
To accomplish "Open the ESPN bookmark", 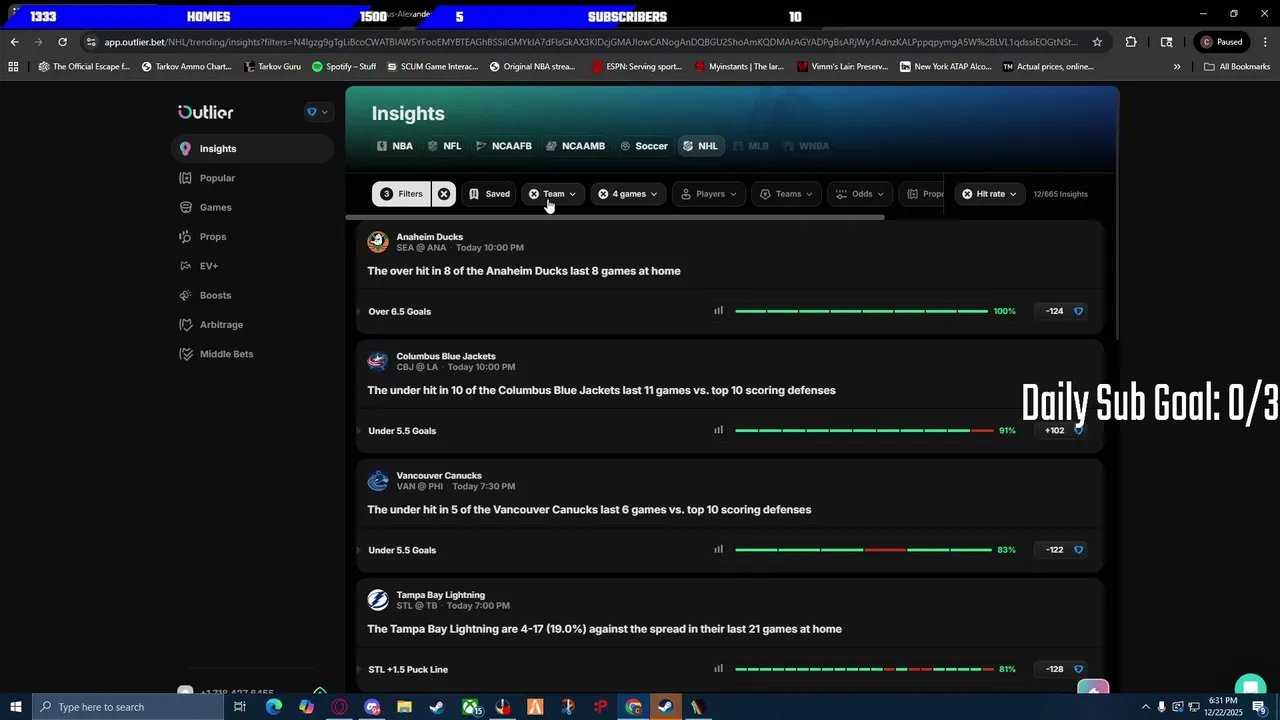I will pos(637,67).
